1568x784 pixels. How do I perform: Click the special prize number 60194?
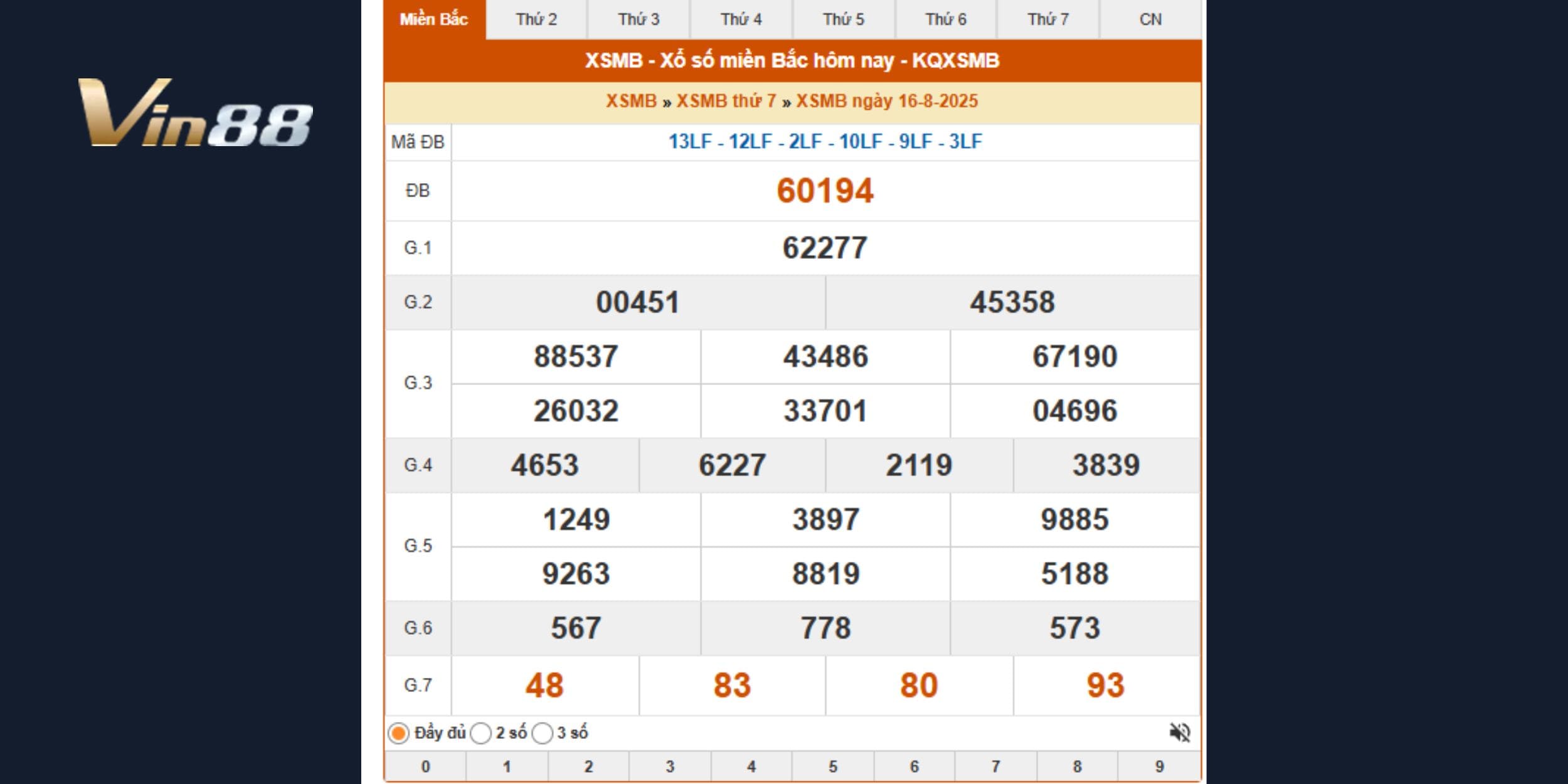825,191
